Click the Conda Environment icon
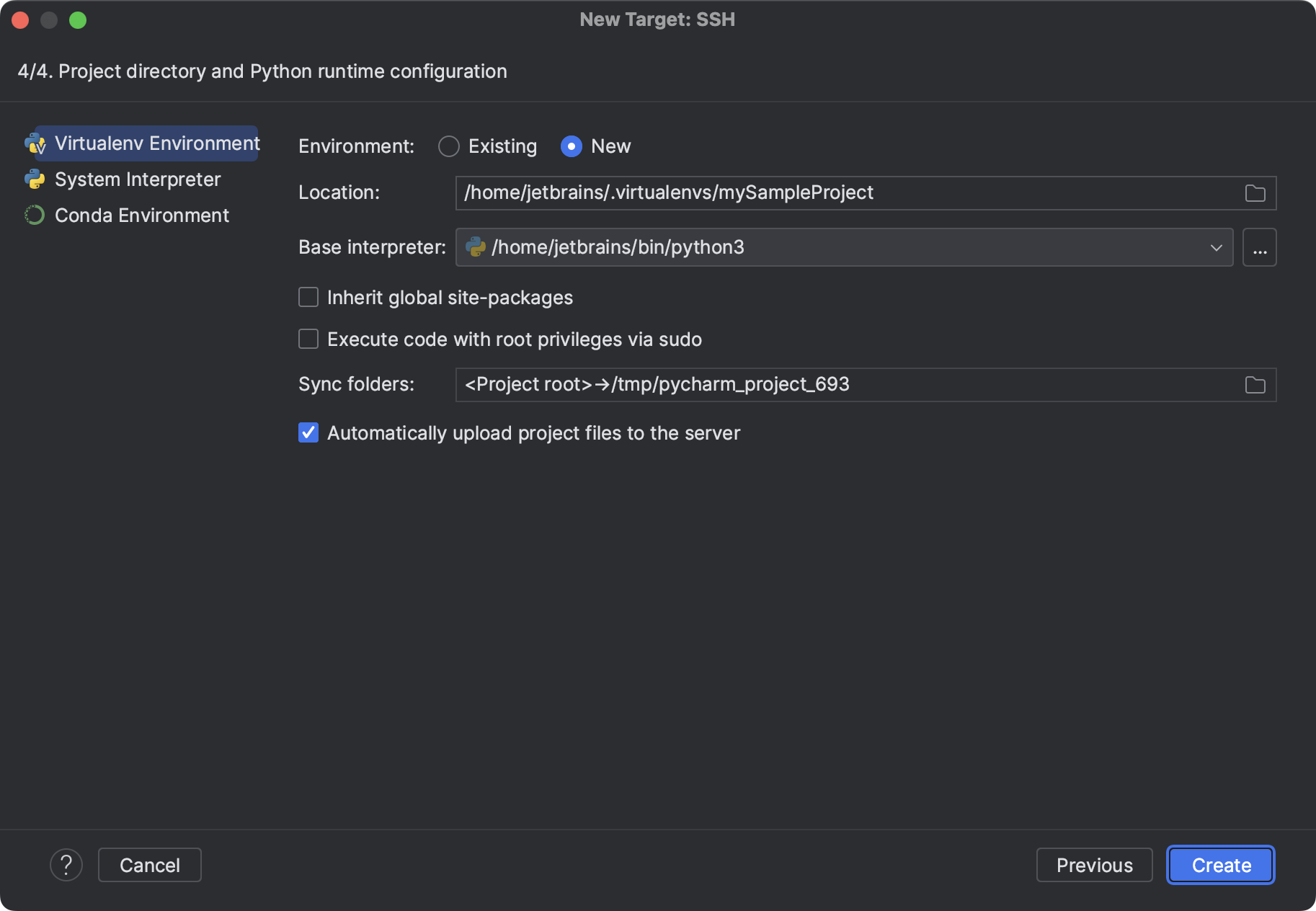 [x=34, y=215]
